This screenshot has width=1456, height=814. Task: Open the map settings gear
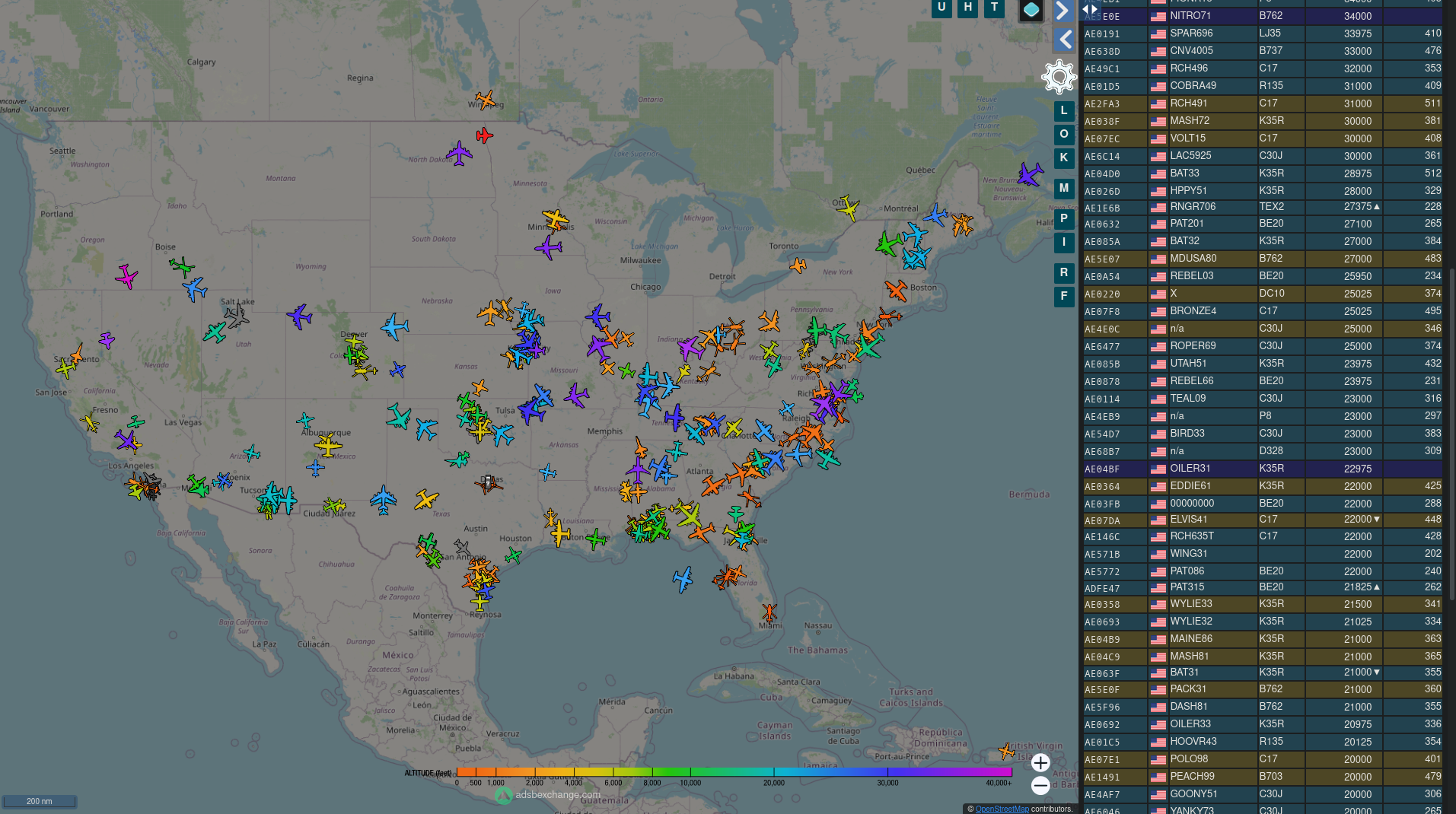[x=1059, y=77]
